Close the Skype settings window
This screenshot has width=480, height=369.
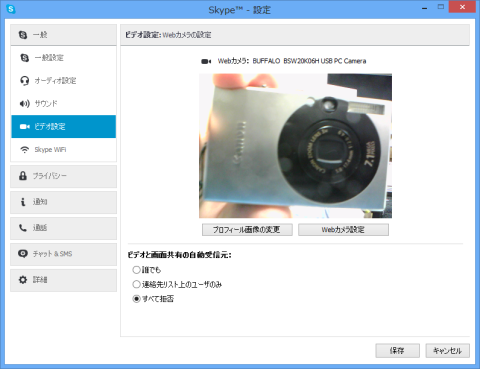click(462, 7)
